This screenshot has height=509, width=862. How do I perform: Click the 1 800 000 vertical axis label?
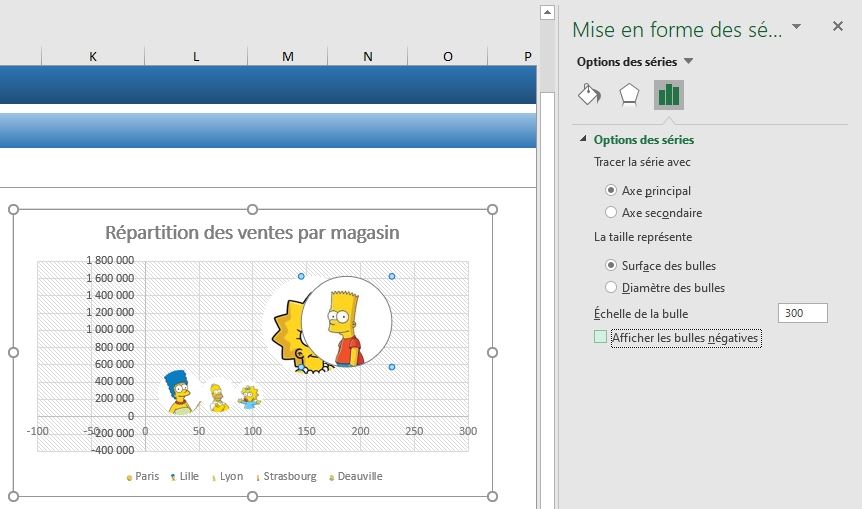click(x=110, y=260)
